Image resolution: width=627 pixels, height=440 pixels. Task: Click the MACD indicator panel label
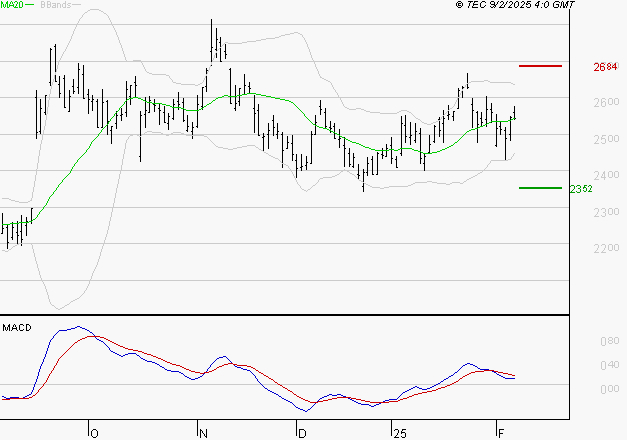pos(17,327)
